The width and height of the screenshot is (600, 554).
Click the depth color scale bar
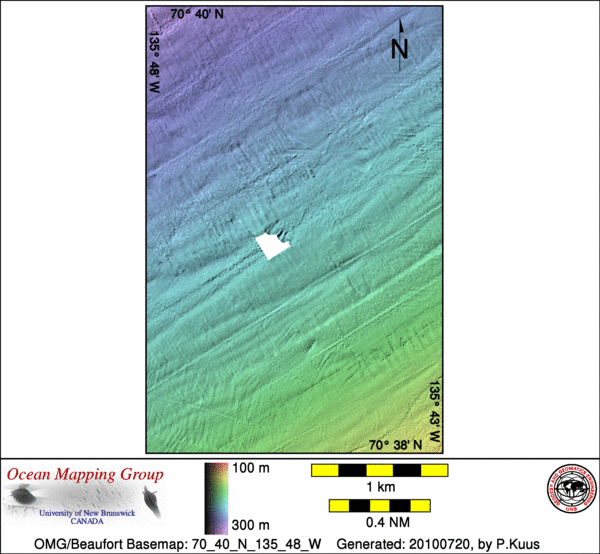click(215, 497)
